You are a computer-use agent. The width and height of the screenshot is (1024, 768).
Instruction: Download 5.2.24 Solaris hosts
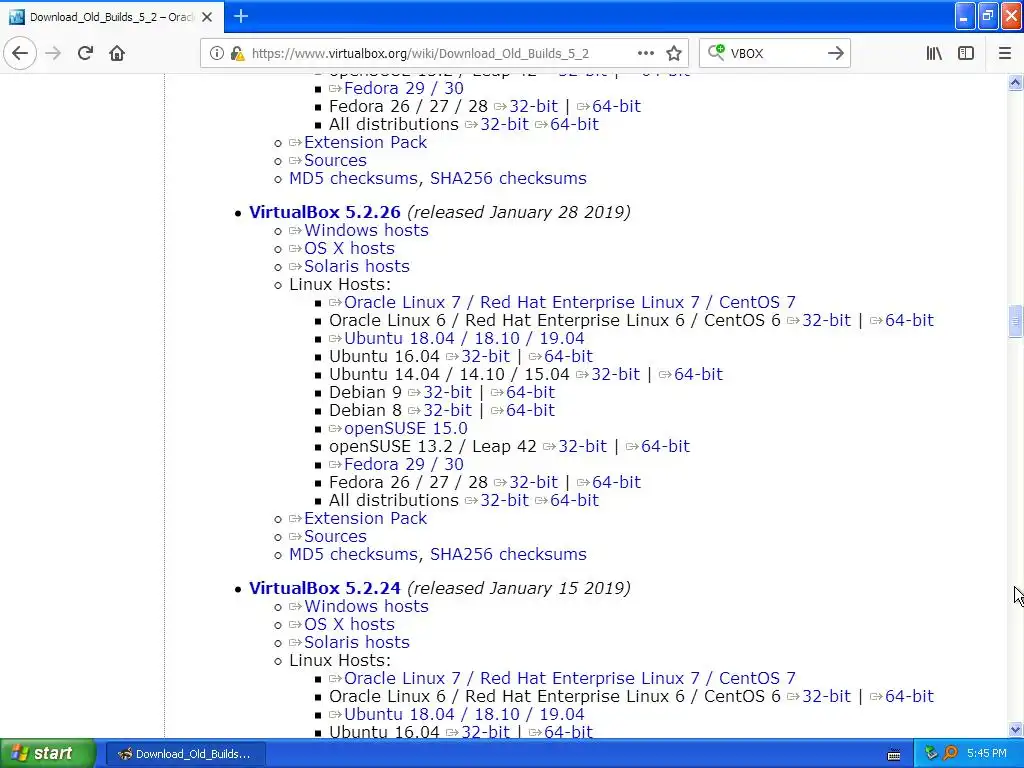[357, 643]
